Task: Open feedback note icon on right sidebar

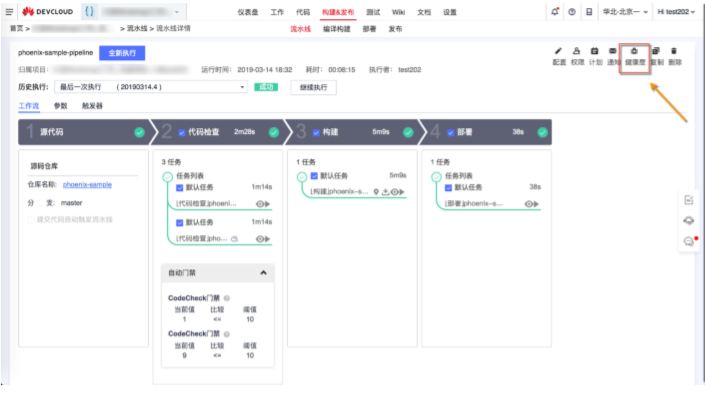Action: 688,200
